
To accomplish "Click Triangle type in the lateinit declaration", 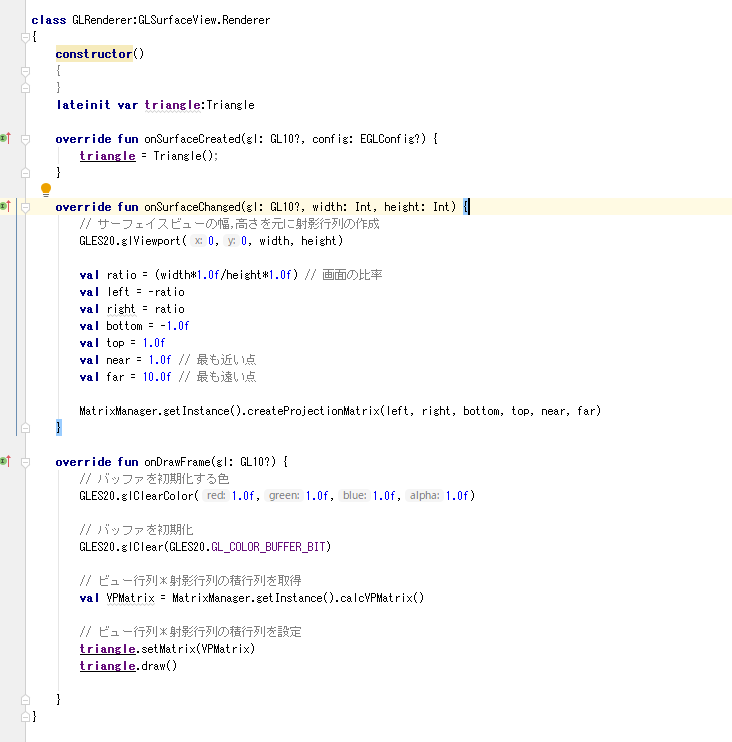I will tap(230, 105).
